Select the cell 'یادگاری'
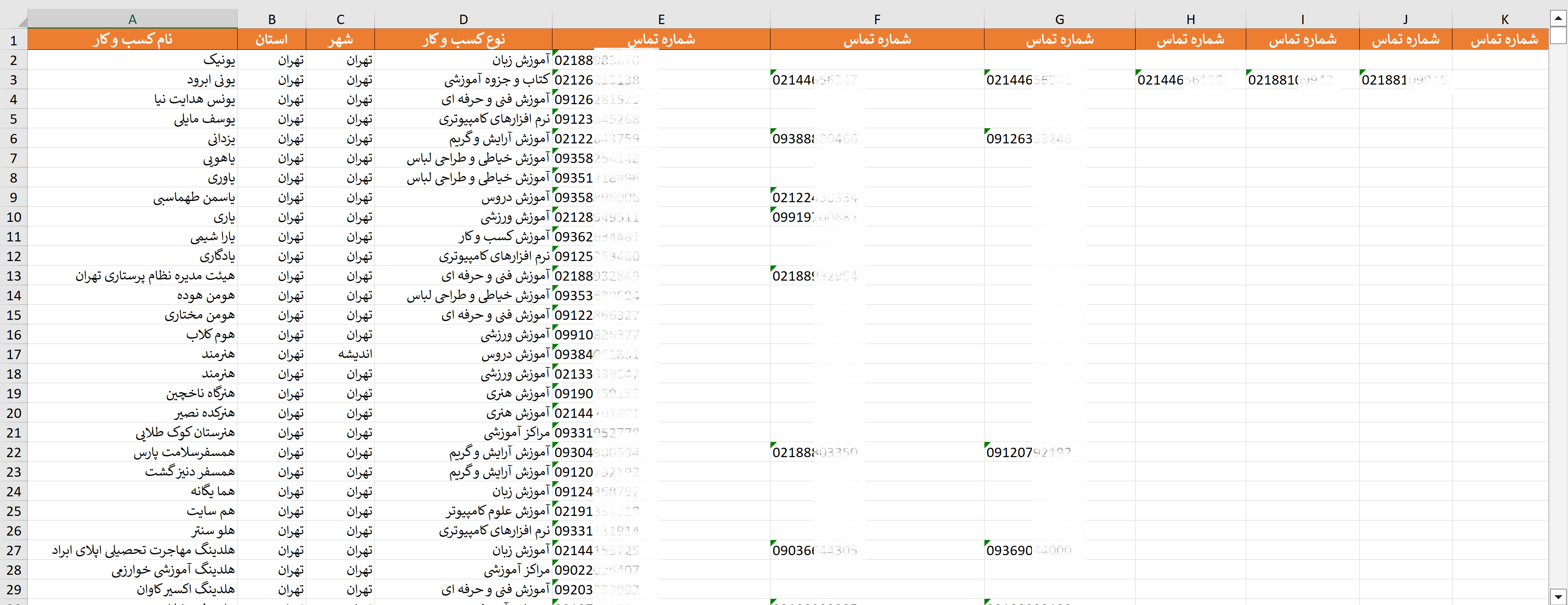 [132, 256]
